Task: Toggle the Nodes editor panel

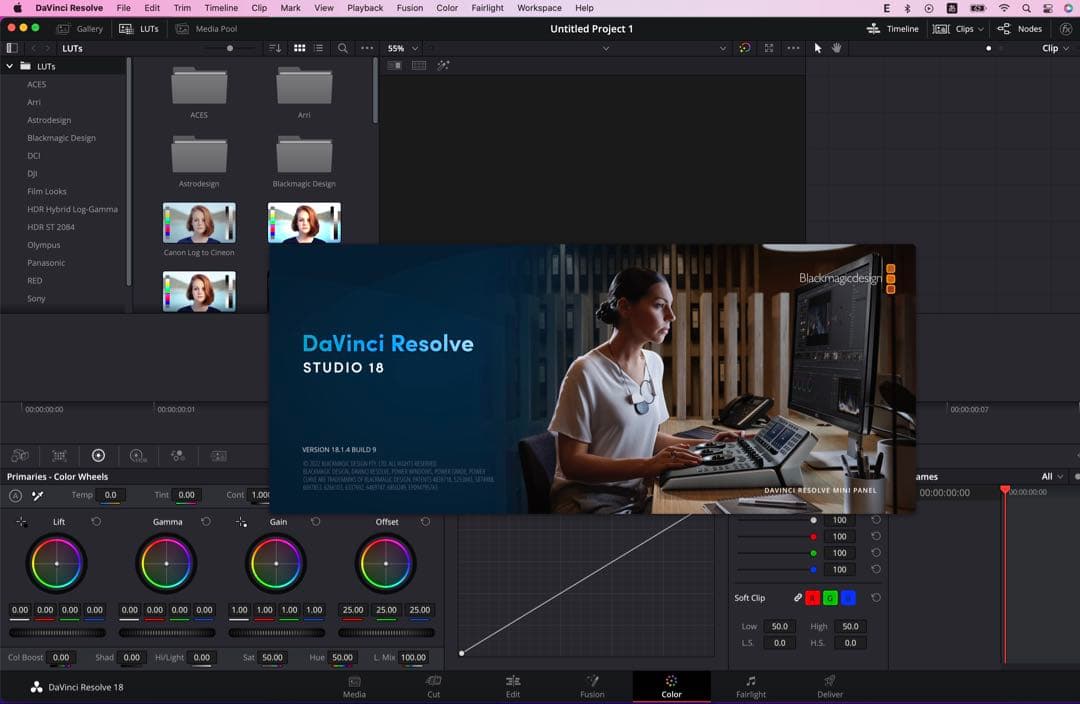Action: [1020, 29]
